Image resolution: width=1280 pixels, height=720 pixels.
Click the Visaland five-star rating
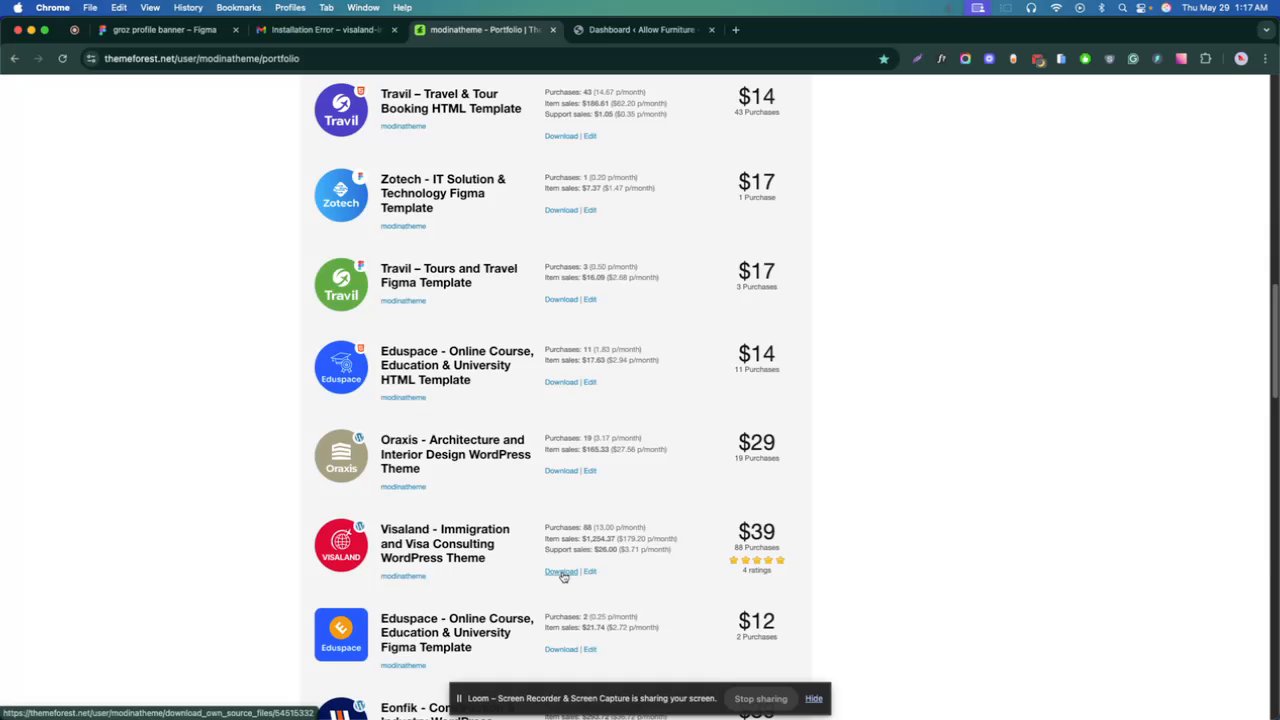click(757, 560)
